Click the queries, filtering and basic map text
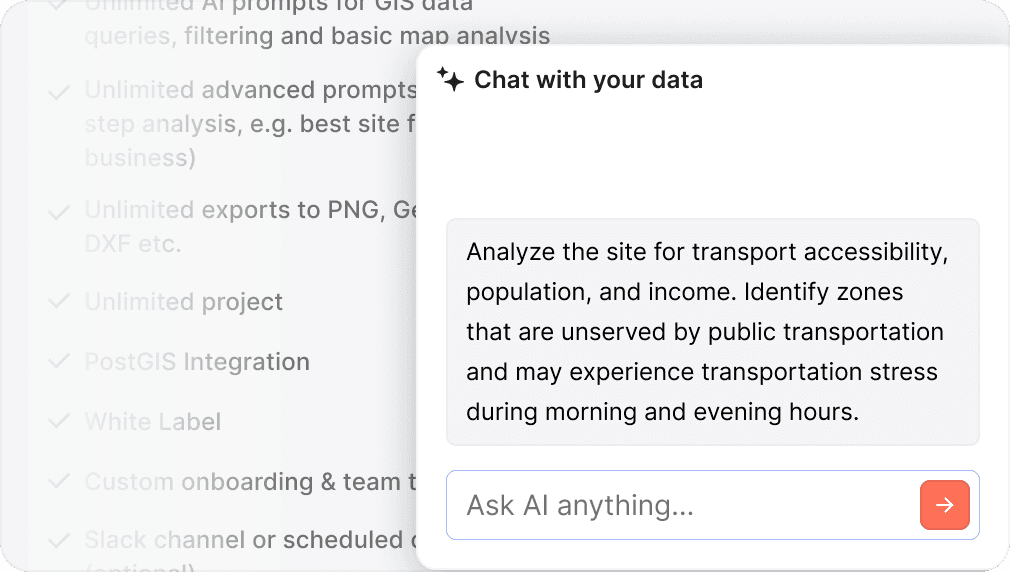The height and width of the screenshot is (572, 1010). [x=317, y=37]
